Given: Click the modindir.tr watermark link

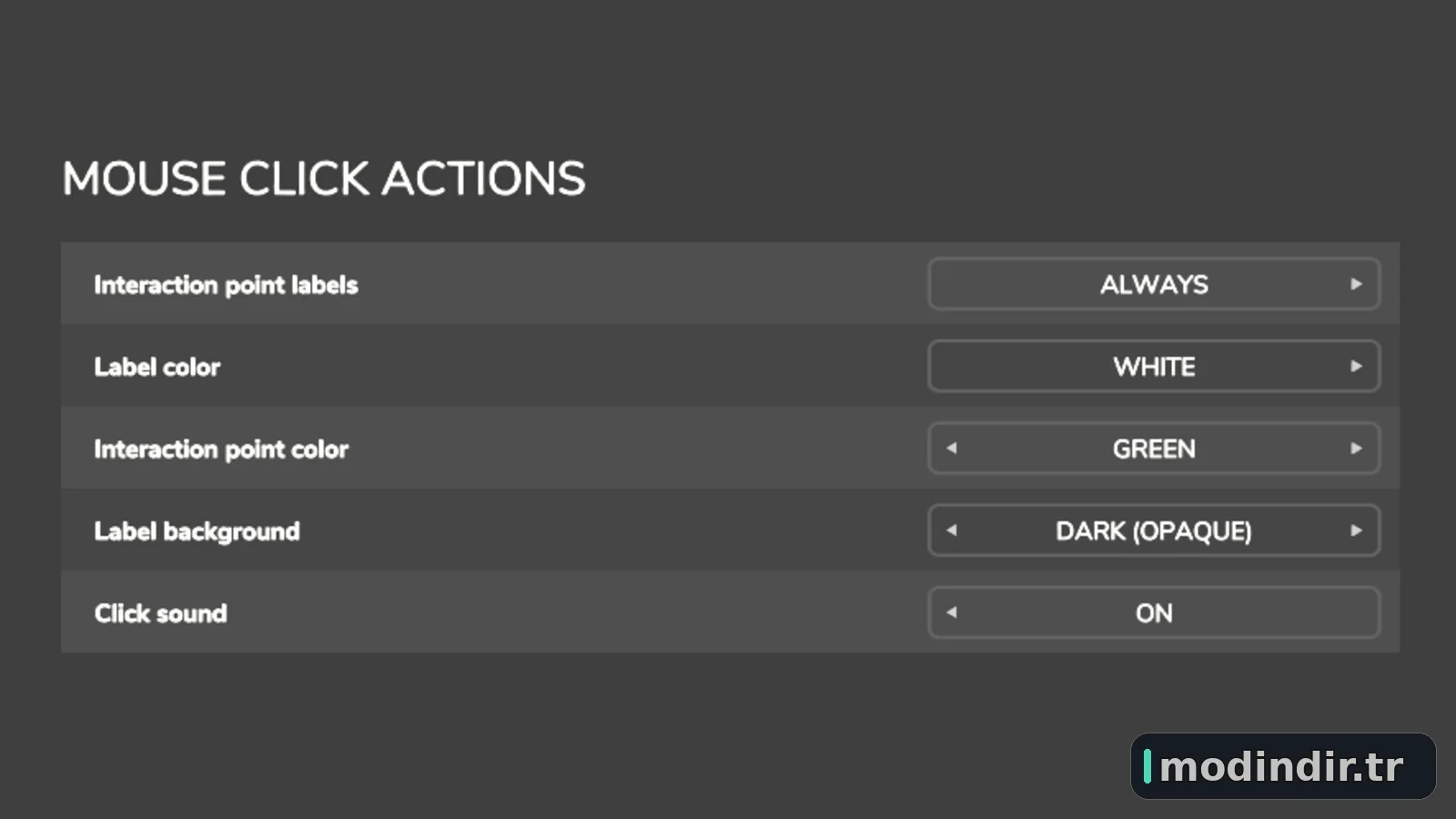Looking at the screenshot, I should 1283,766.
